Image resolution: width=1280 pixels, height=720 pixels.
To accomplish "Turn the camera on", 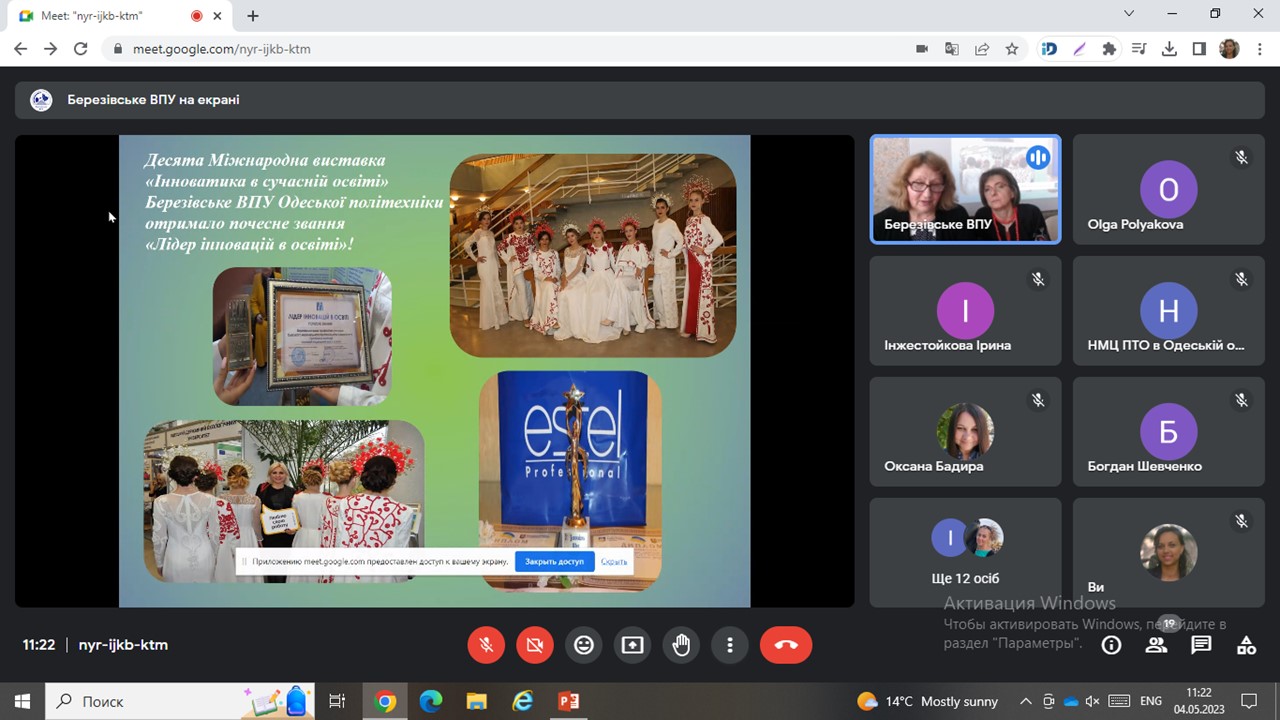I will point(534,645).
